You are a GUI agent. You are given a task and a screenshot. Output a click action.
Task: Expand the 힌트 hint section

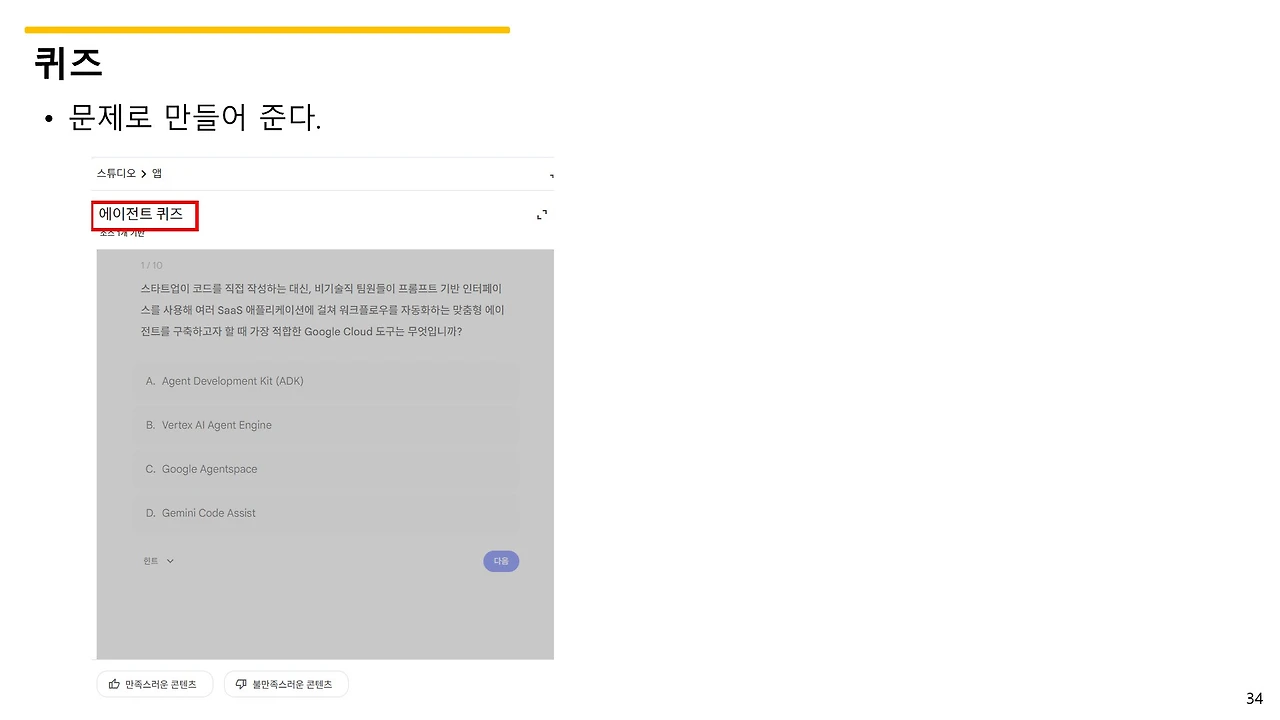coord(157,561)
